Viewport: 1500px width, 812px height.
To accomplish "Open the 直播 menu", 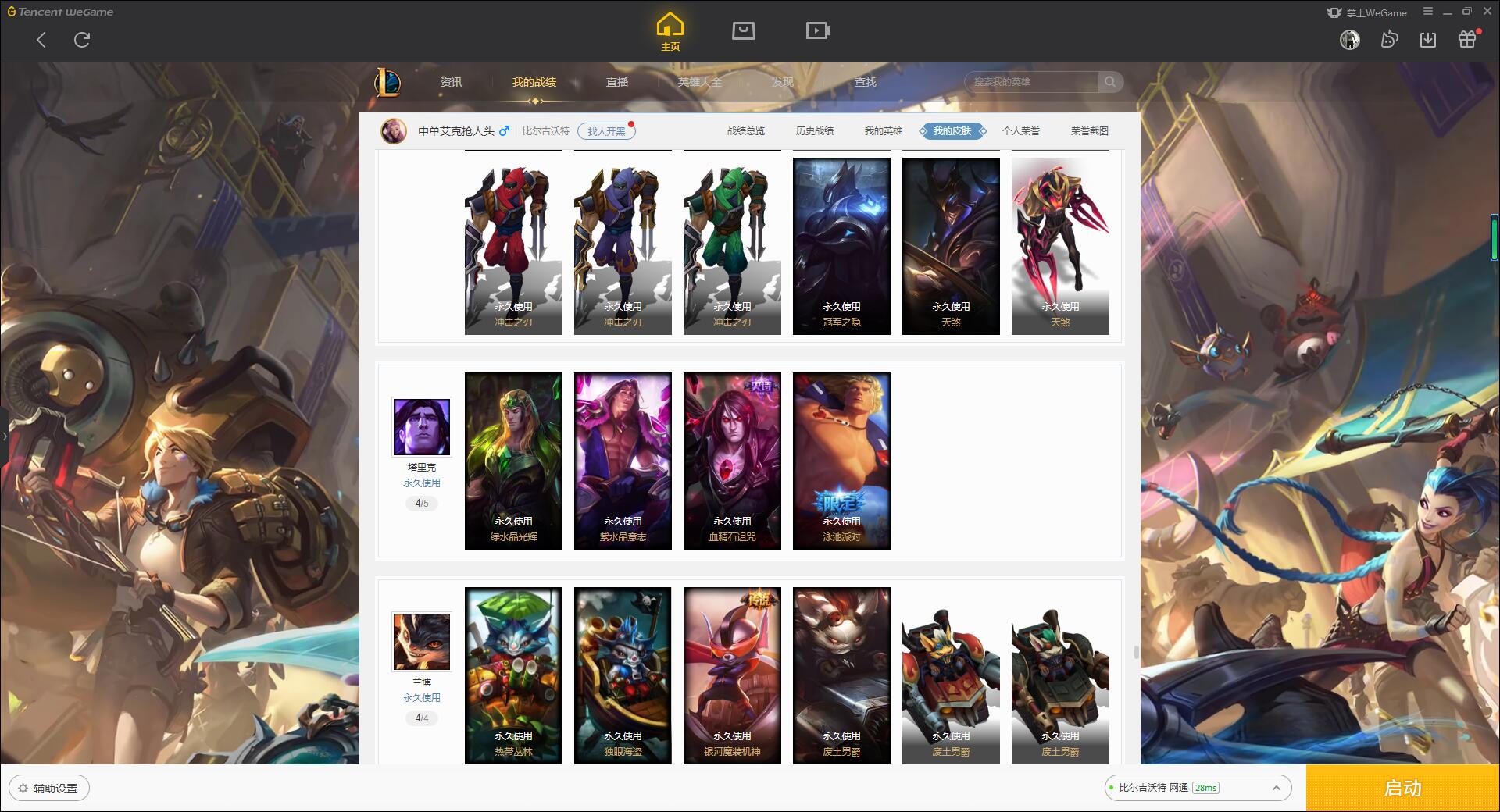I will pyautogui.click(x=617, y=82).
